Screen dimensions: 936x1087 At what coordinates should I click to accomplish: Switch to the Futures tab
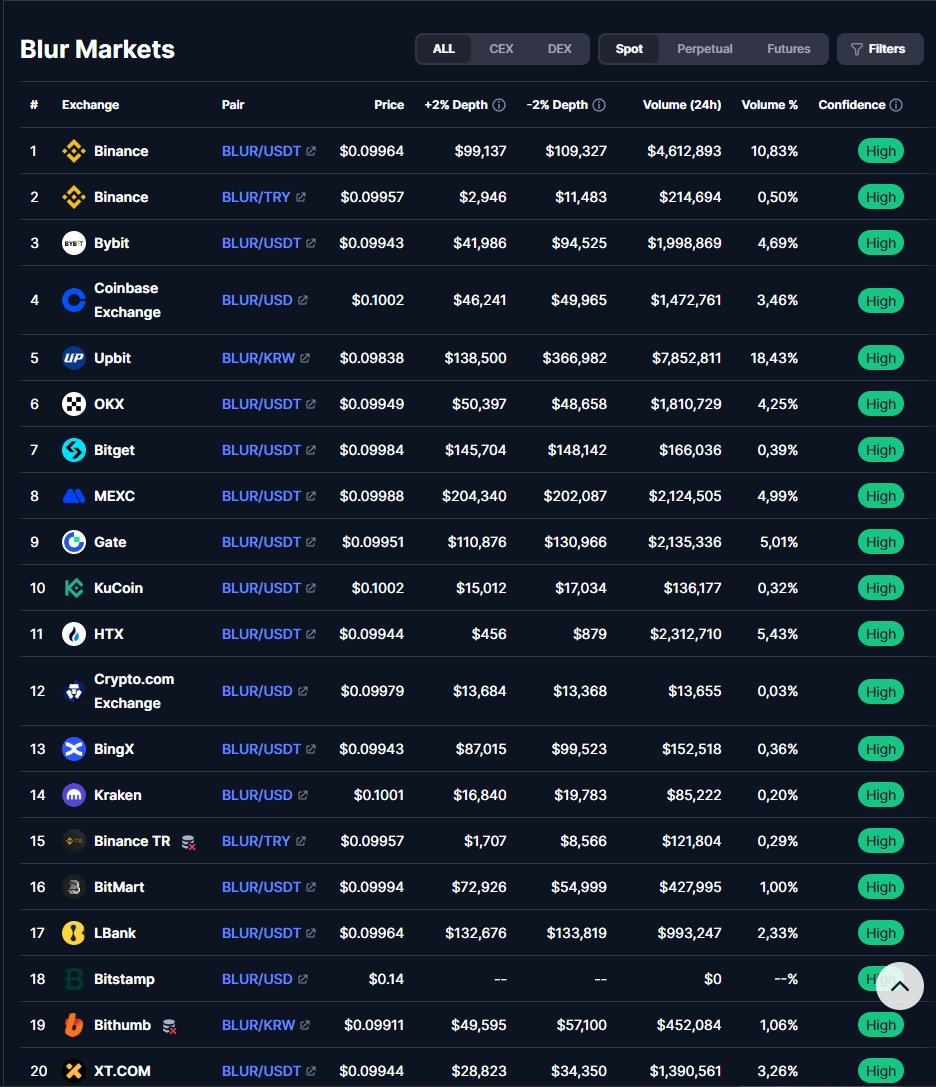point(788,49)
